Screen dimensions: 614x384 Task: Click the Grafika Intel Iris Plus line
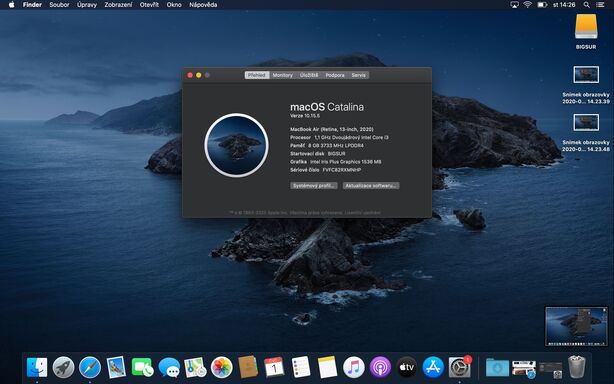point(336,162)
